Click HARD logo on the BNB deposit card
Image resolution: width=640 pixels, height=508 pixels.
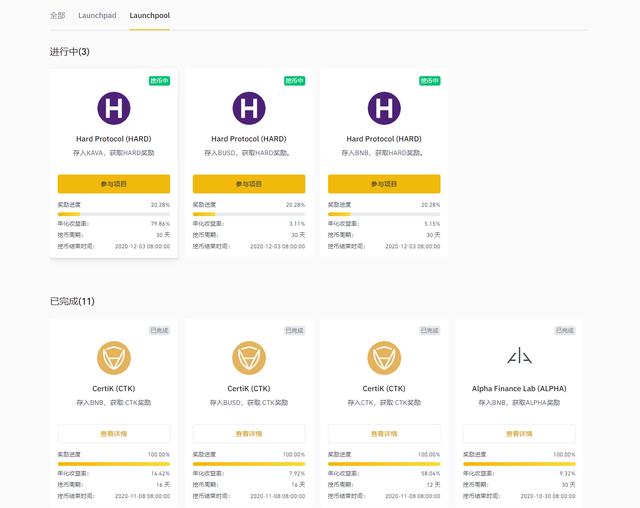(384, 108)
